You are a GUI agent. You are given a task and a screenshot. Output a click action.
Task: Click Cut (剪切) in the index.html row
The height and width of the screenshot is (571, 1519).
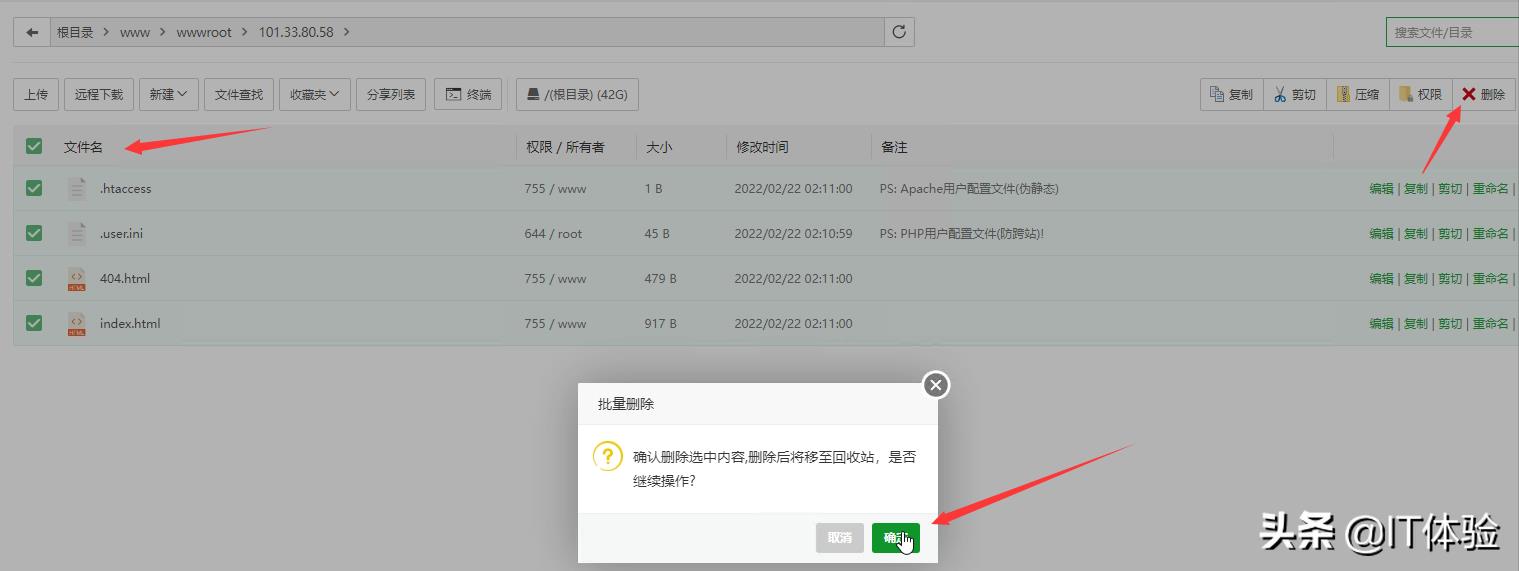tap(1449, 323)
